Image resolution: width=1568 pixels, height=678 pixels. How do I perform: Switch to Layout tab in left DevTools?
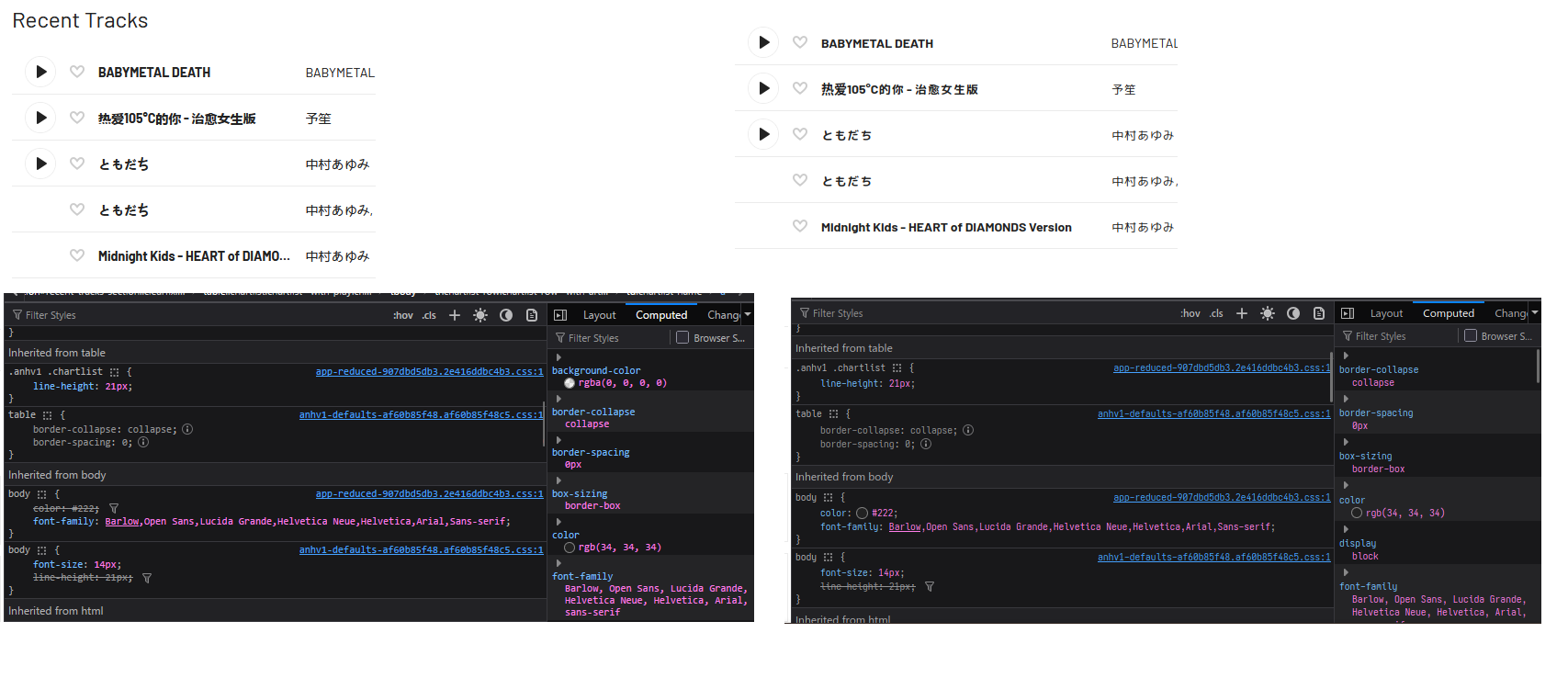[599, 315]
